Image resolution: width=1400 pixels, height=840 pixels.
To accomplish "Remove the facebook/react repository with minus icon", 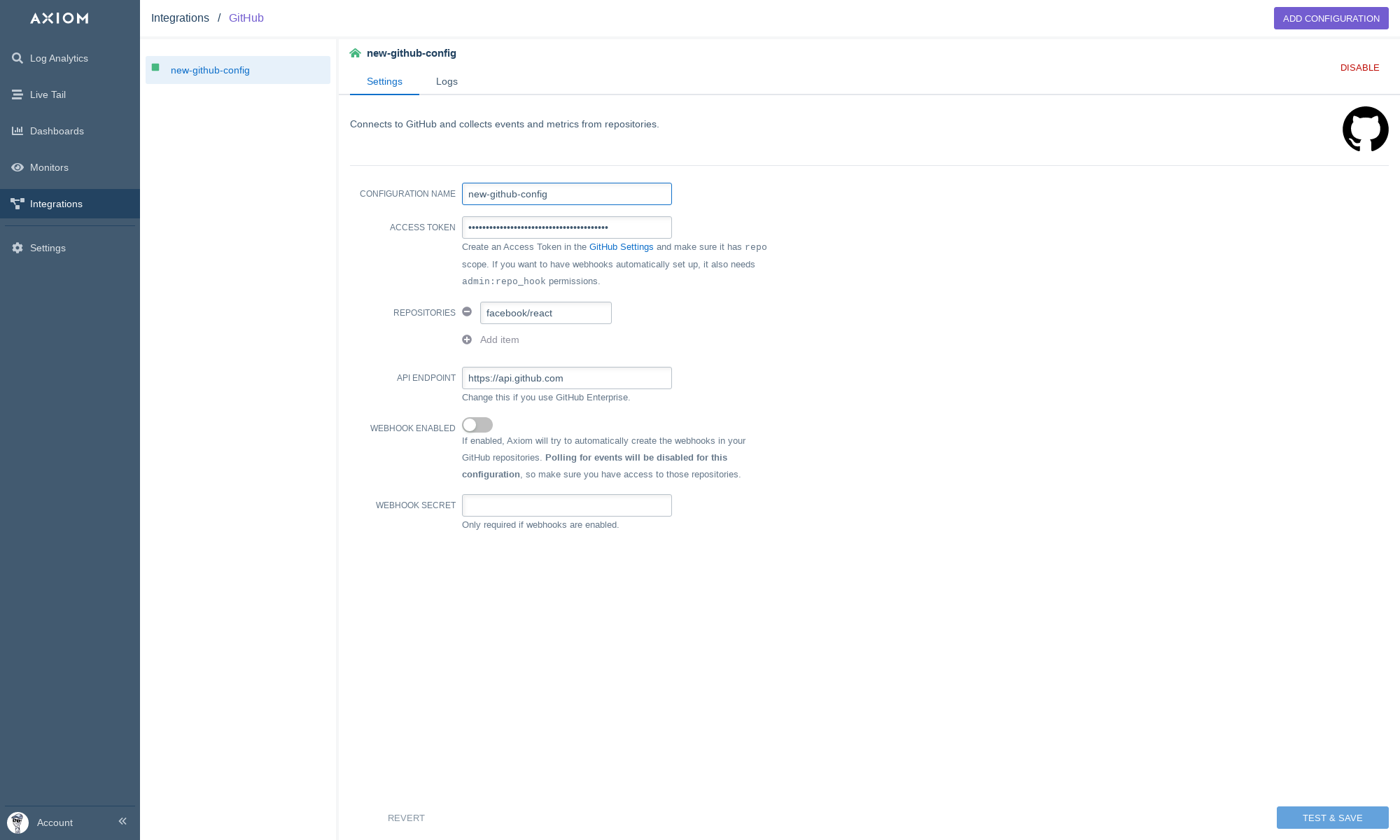I will tap(467, 312).
